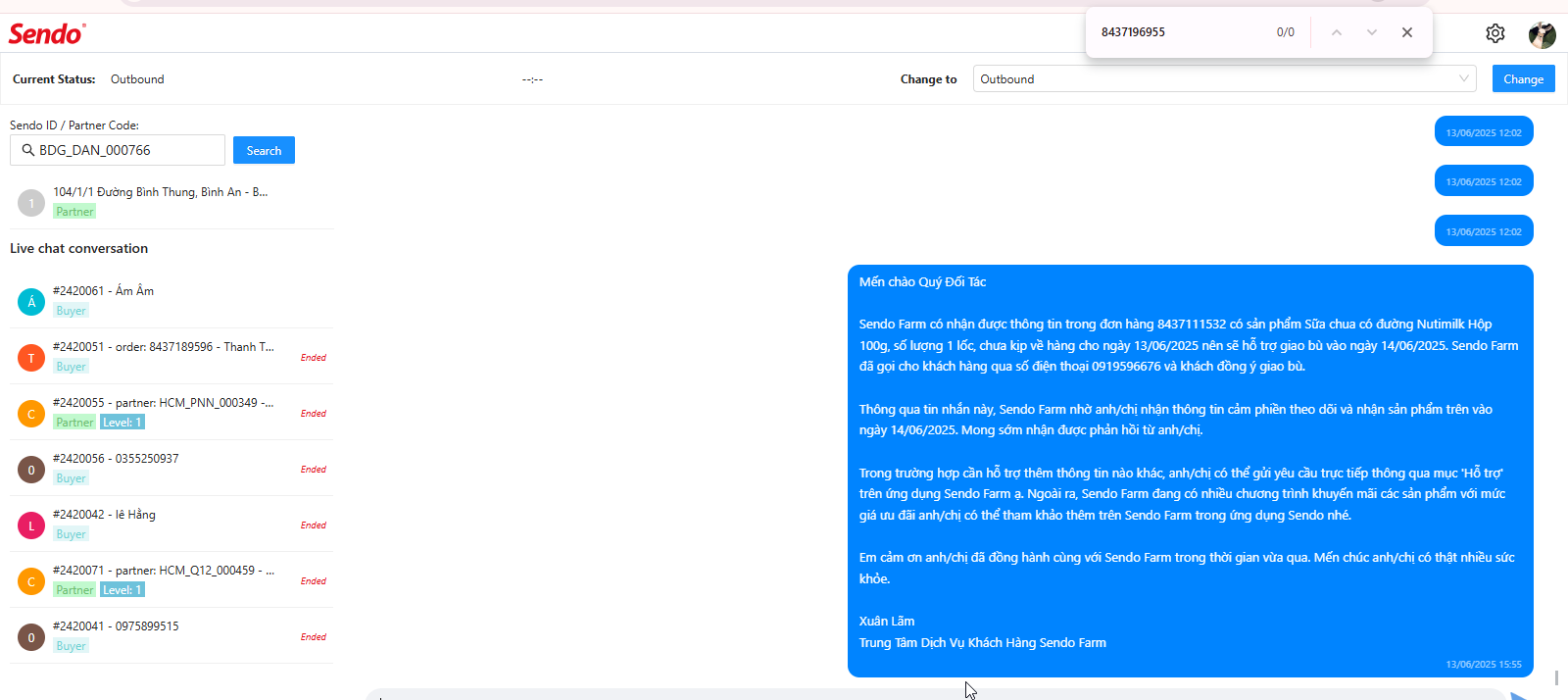Click the Level: 1 tag on chat #2420071
The image size is (1568, 700).
click(x=122, y=590)
